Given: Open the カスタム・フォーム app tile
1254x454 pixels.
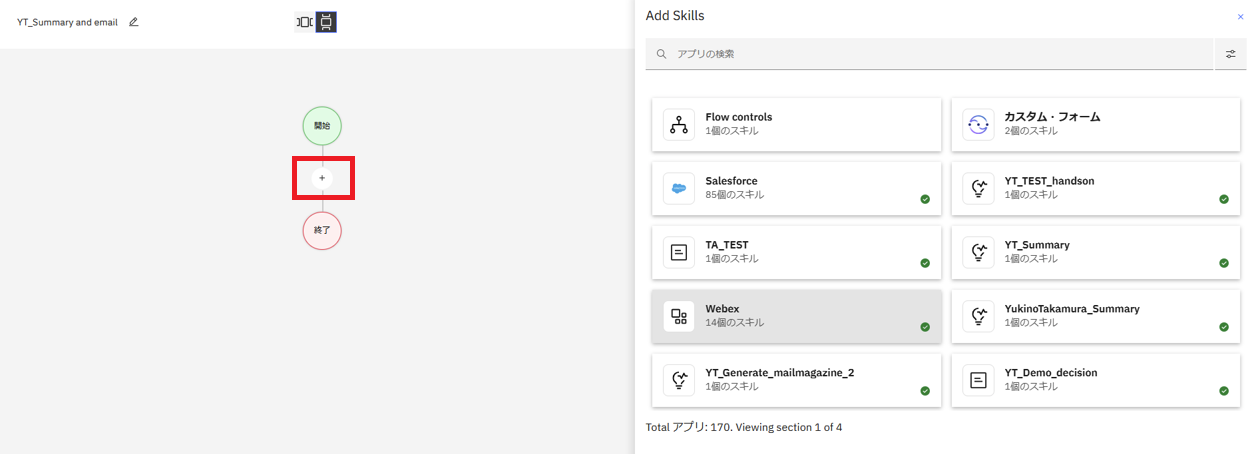Looking at the screenshot, I should pyautogui.click(x=1095, y=124).
